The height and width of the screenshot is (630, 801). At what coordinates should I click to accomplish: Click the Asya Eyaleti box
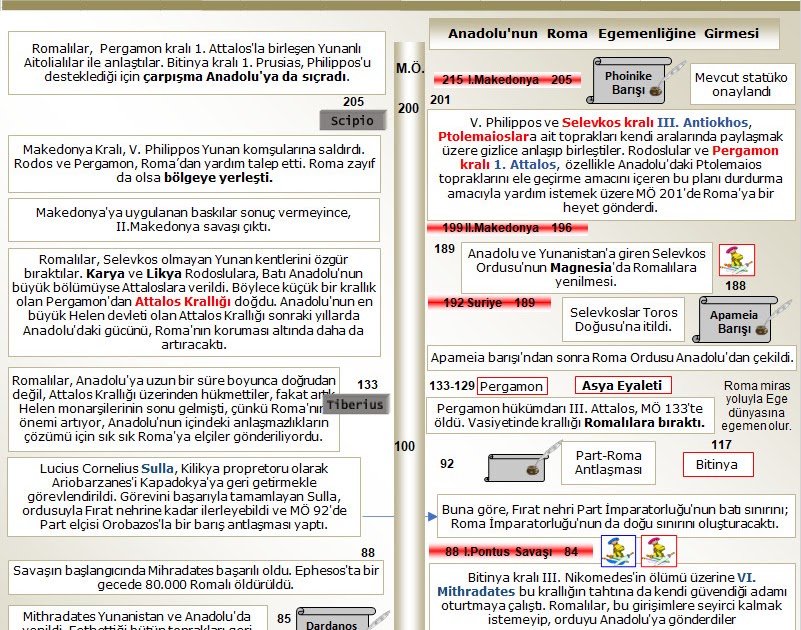point(623,385)
